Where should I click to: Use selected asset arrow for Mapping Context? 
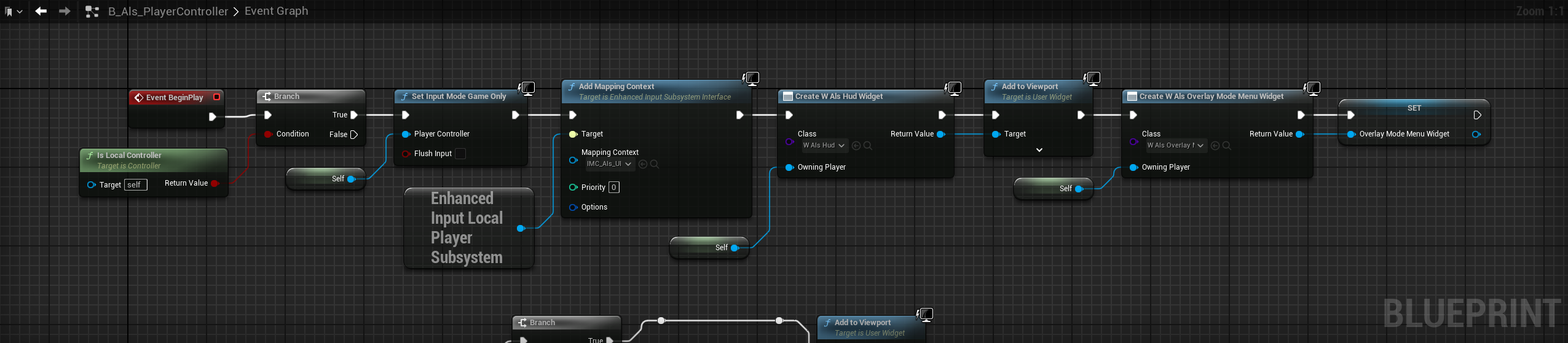(643, 164)
